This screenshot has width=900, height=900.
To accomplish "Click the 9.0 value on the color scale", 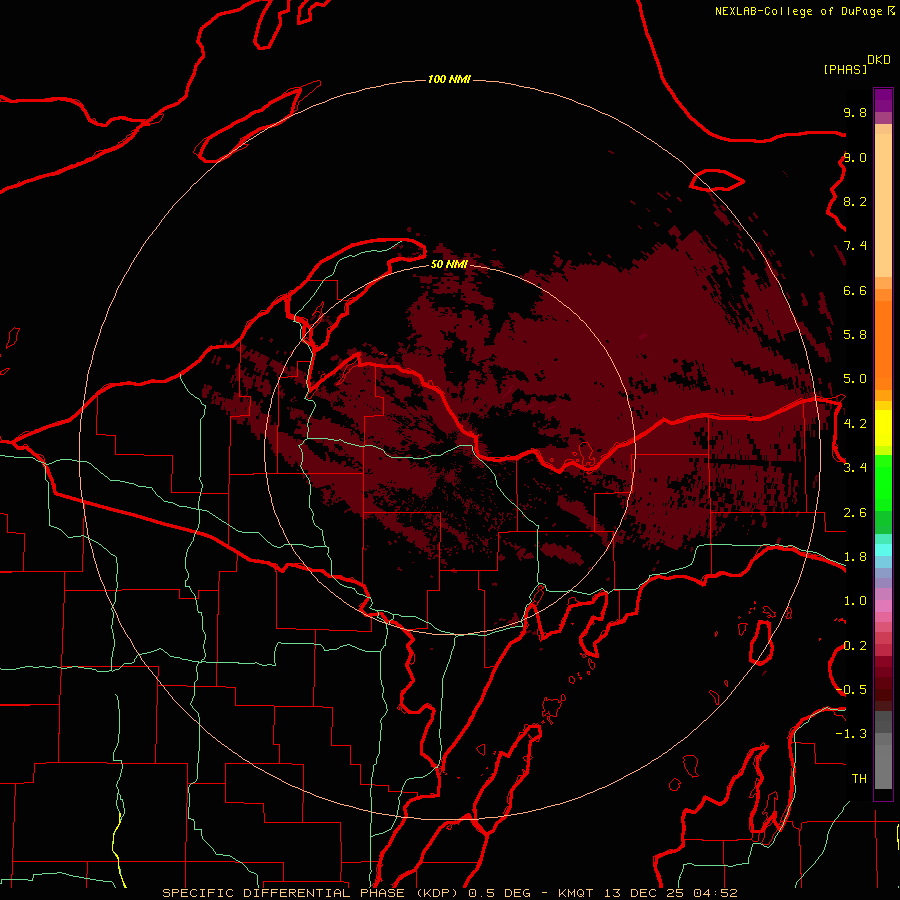I will [855, 158].
